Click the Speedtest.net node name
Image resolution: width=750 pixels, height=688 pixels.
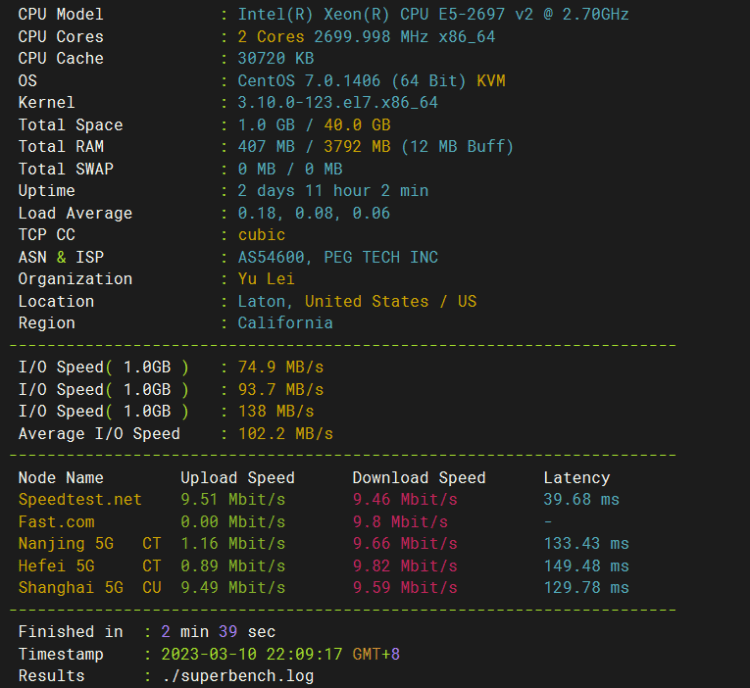tap(80, 499)
